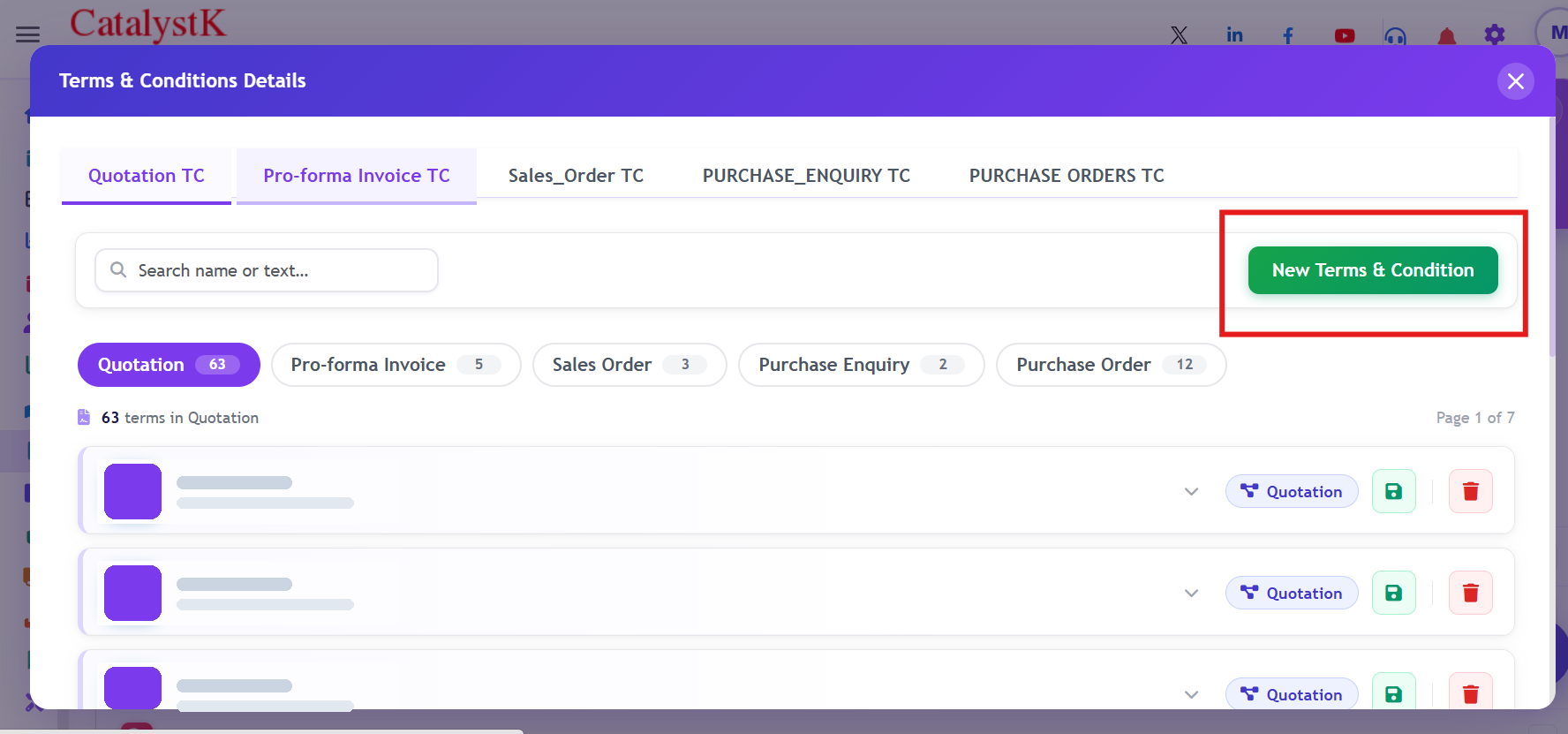This screenshot has height=734, width=1568.
Task: Delete the first Quotation term row
Action: click(1471, 491)
